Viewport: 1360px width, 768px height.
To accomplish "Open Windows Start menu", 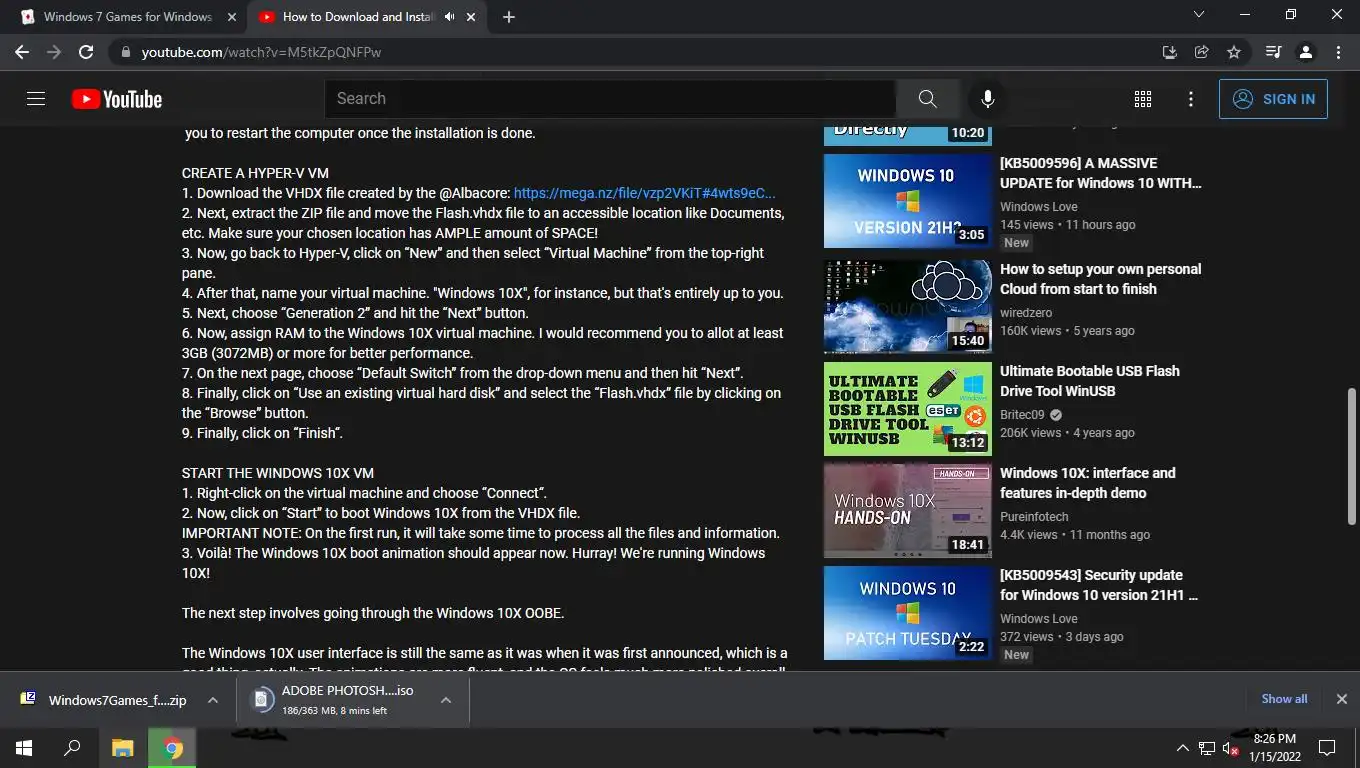I will click(24, 748).
